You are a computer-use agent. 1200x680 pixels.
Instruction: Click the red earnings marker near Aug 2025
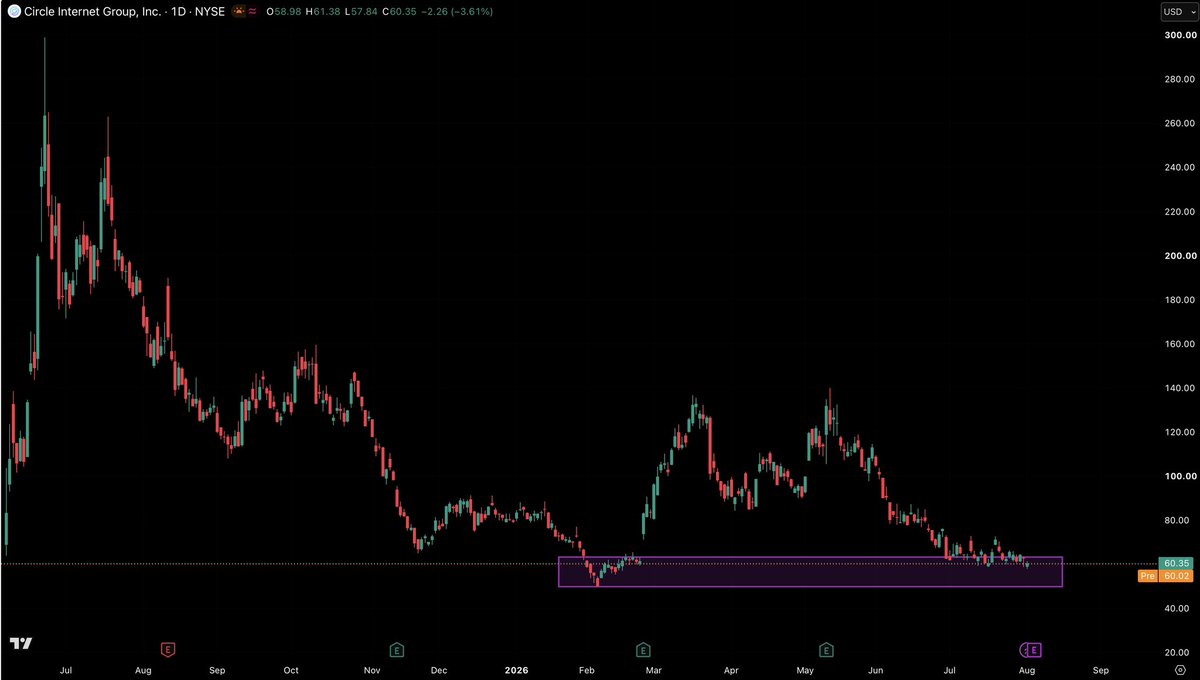pos(167,648)
